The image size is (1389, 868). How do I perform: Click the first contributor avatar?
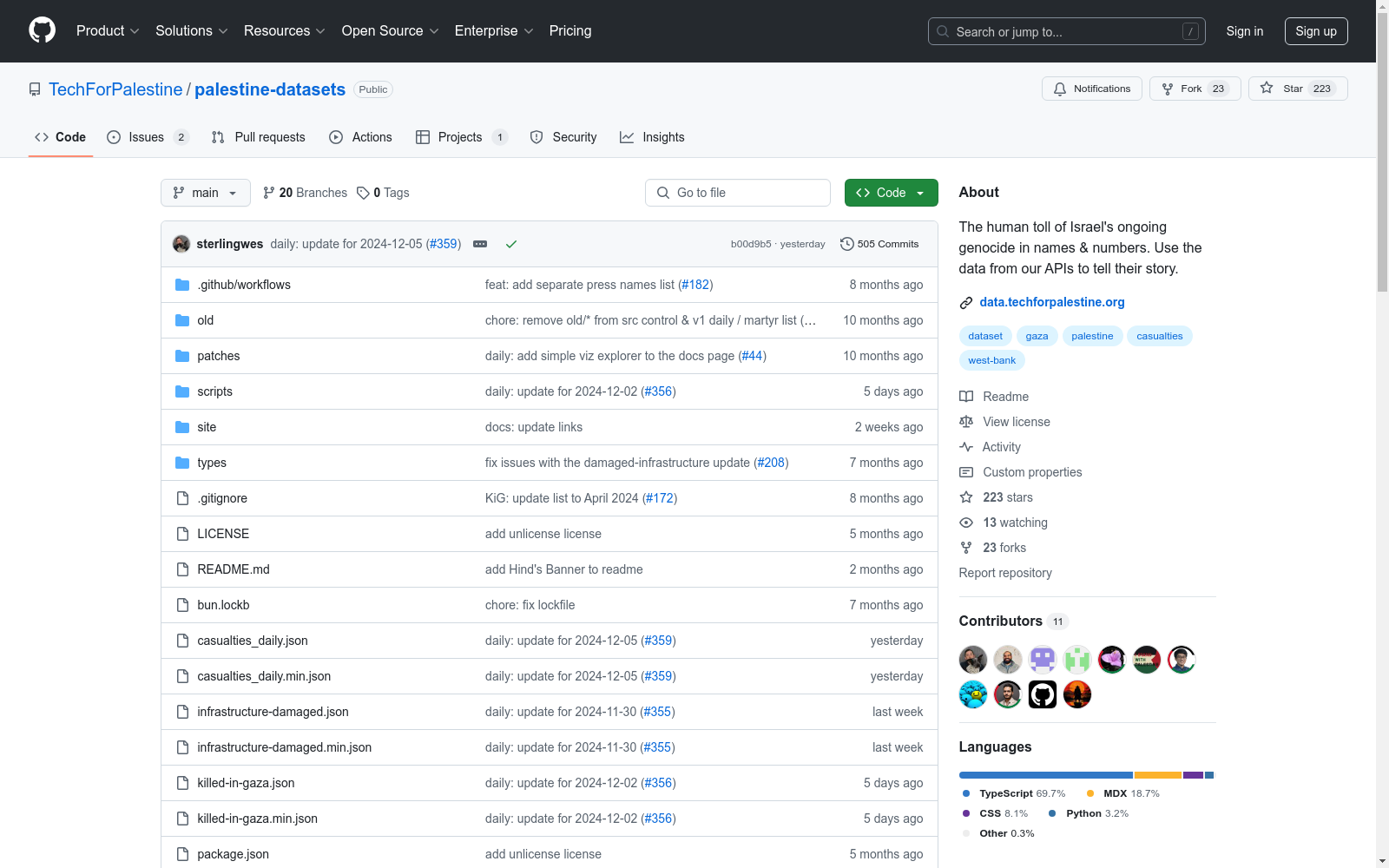973,660
